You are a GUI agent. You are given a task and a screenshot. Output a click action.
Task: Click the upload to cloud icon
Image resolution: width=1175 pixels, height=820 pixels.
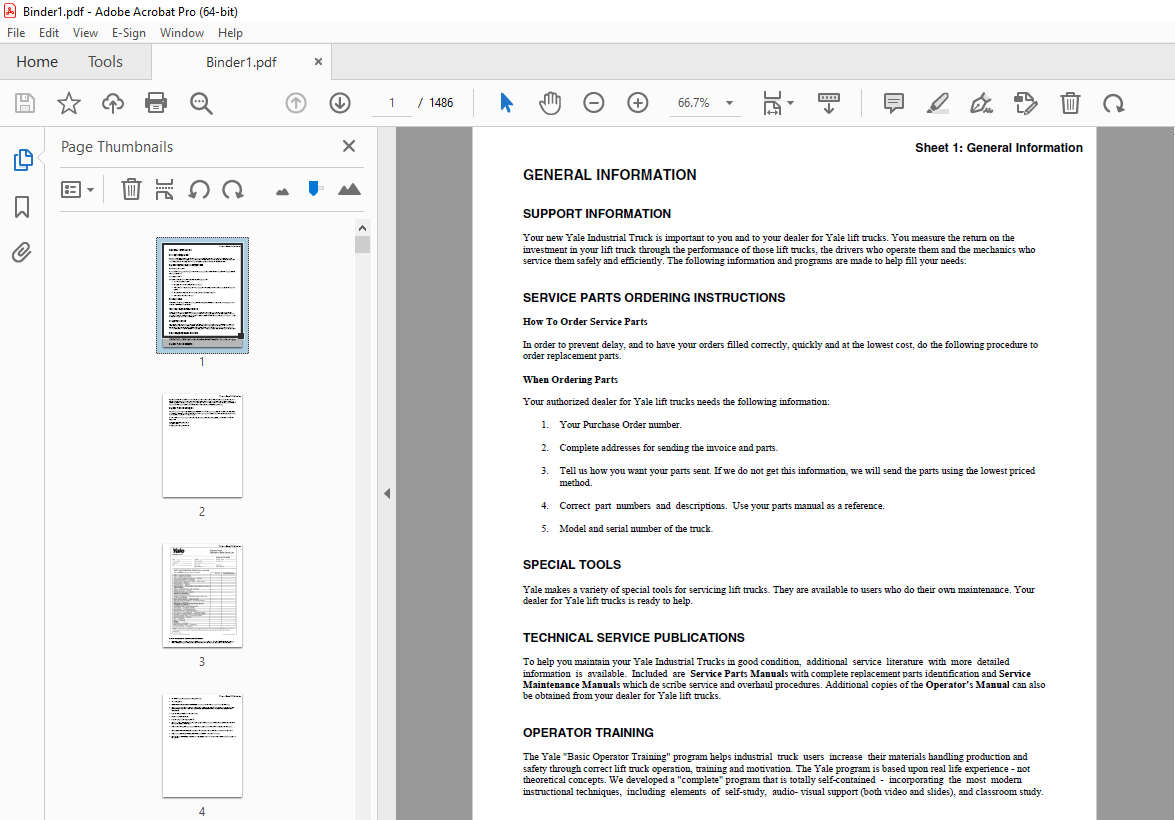113,103
